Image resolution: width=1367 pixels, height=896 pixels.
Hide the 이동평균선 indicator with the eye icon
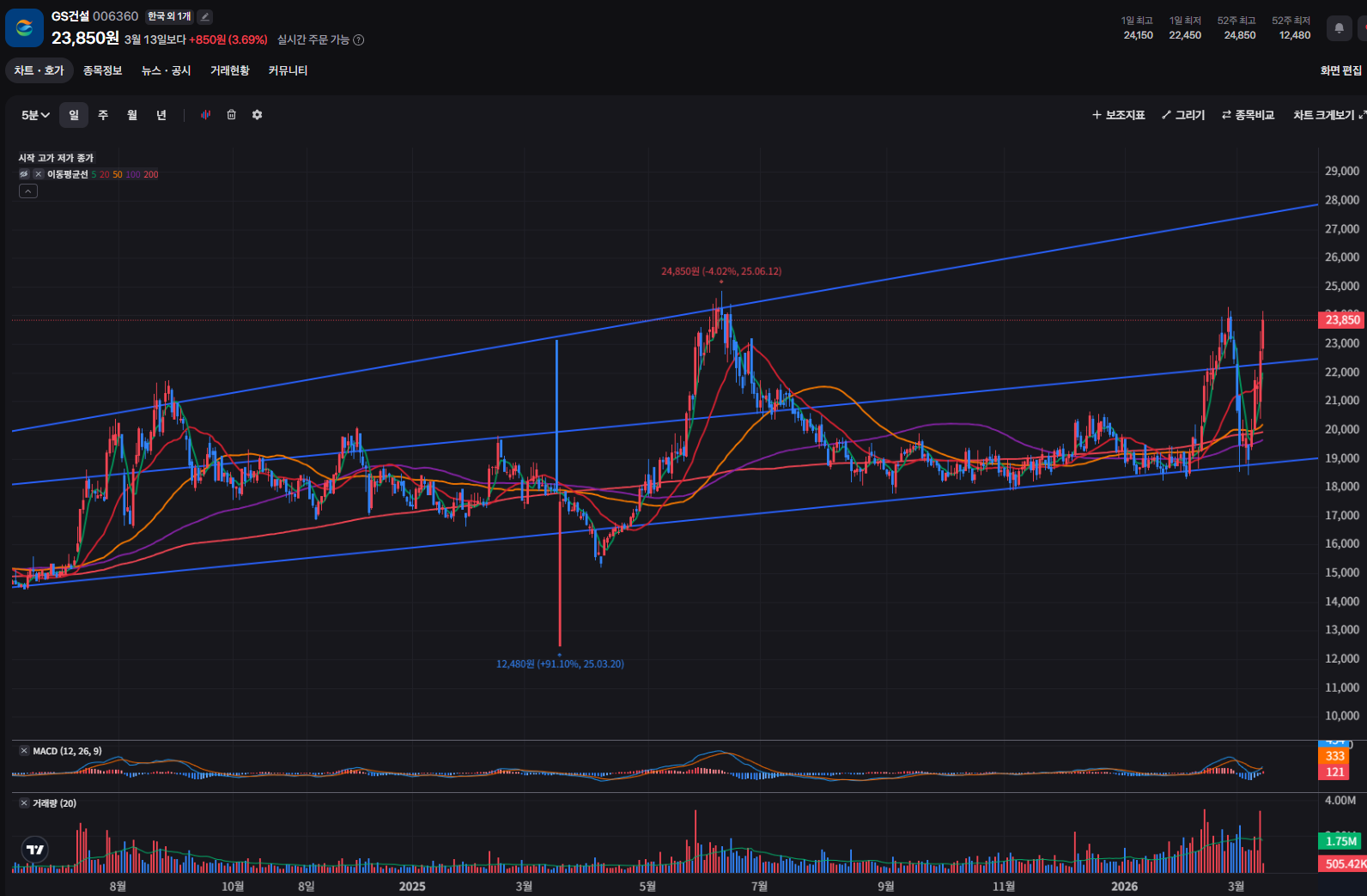pyautogui.click(x=24, y=174)
